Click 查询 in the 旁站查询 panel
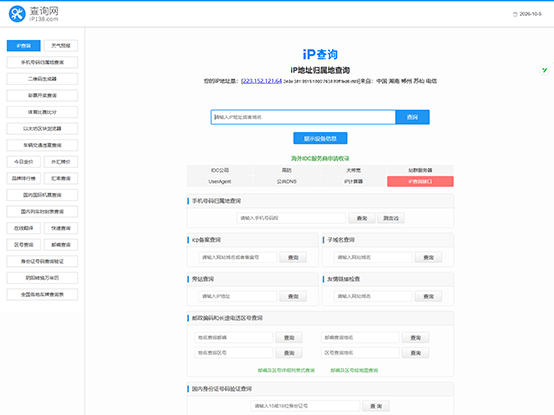Screen dimensions: 554x415 (x=293, y=296)
